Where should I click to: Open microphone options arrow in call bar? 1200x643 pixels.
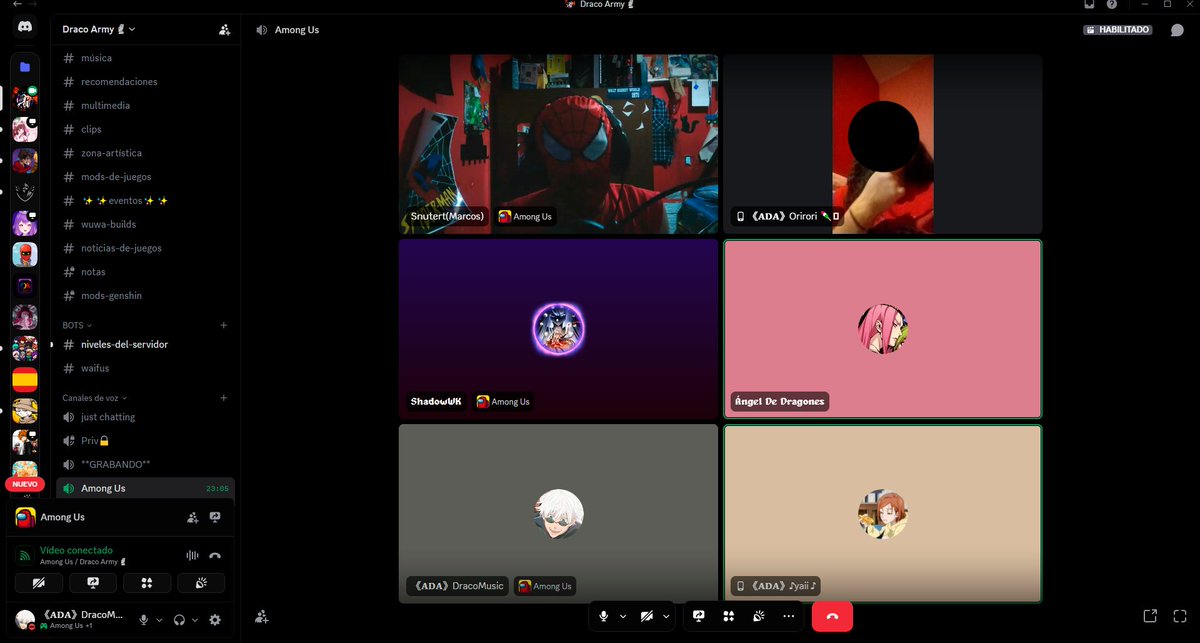pos(623,616)
